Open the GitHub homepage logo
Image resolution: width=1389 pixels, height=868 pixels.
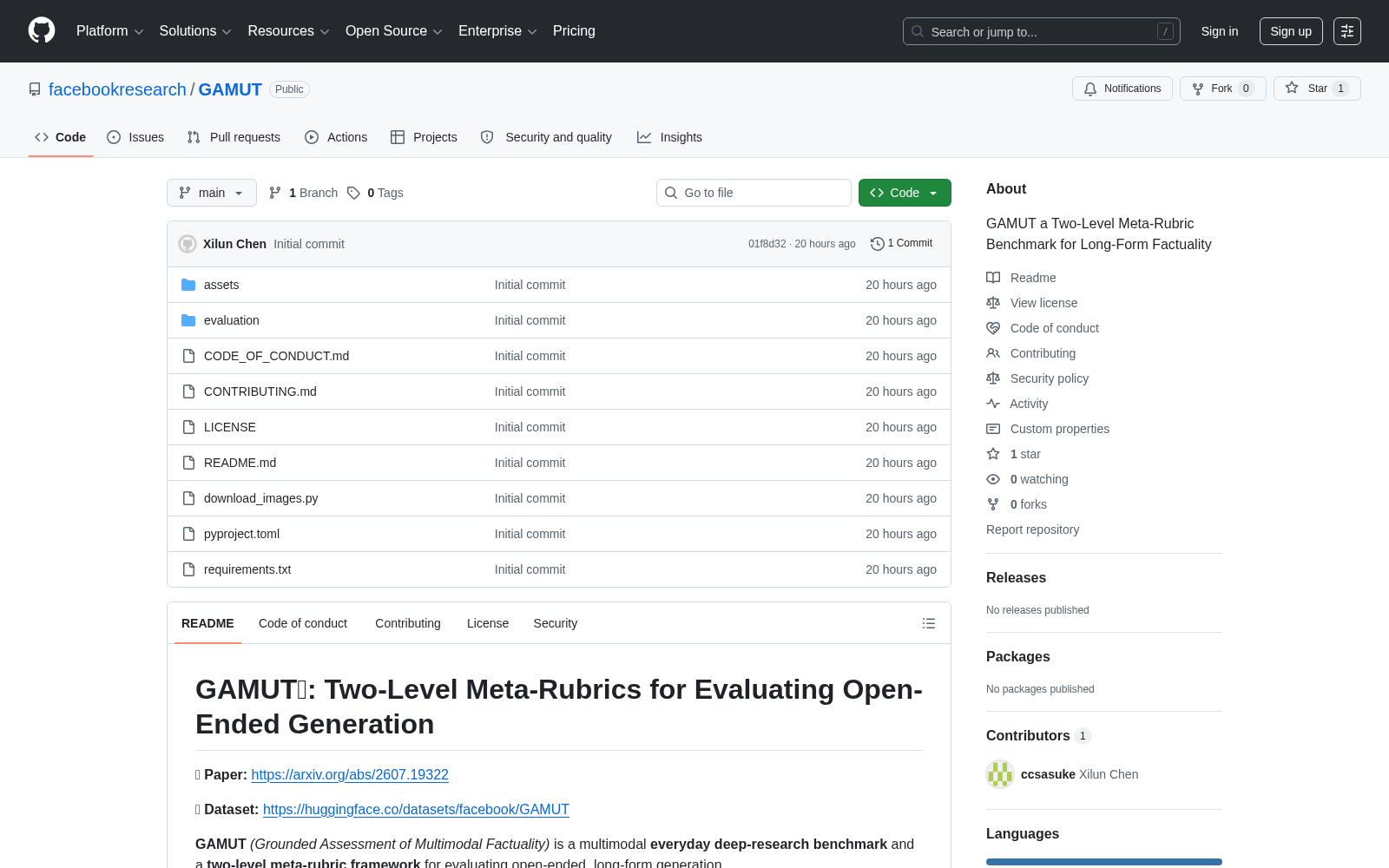click(42, 30)
